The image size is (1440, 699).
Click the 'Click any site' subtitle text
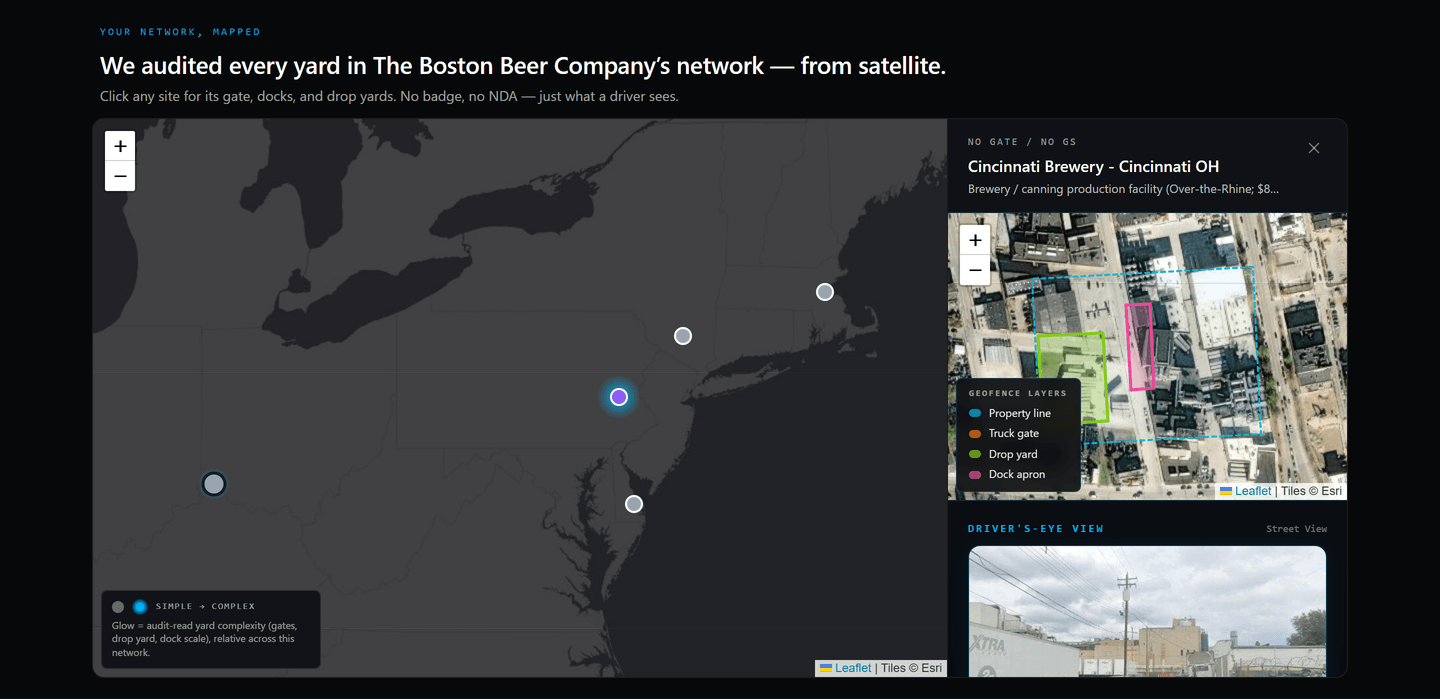click(x=389, y=97)
